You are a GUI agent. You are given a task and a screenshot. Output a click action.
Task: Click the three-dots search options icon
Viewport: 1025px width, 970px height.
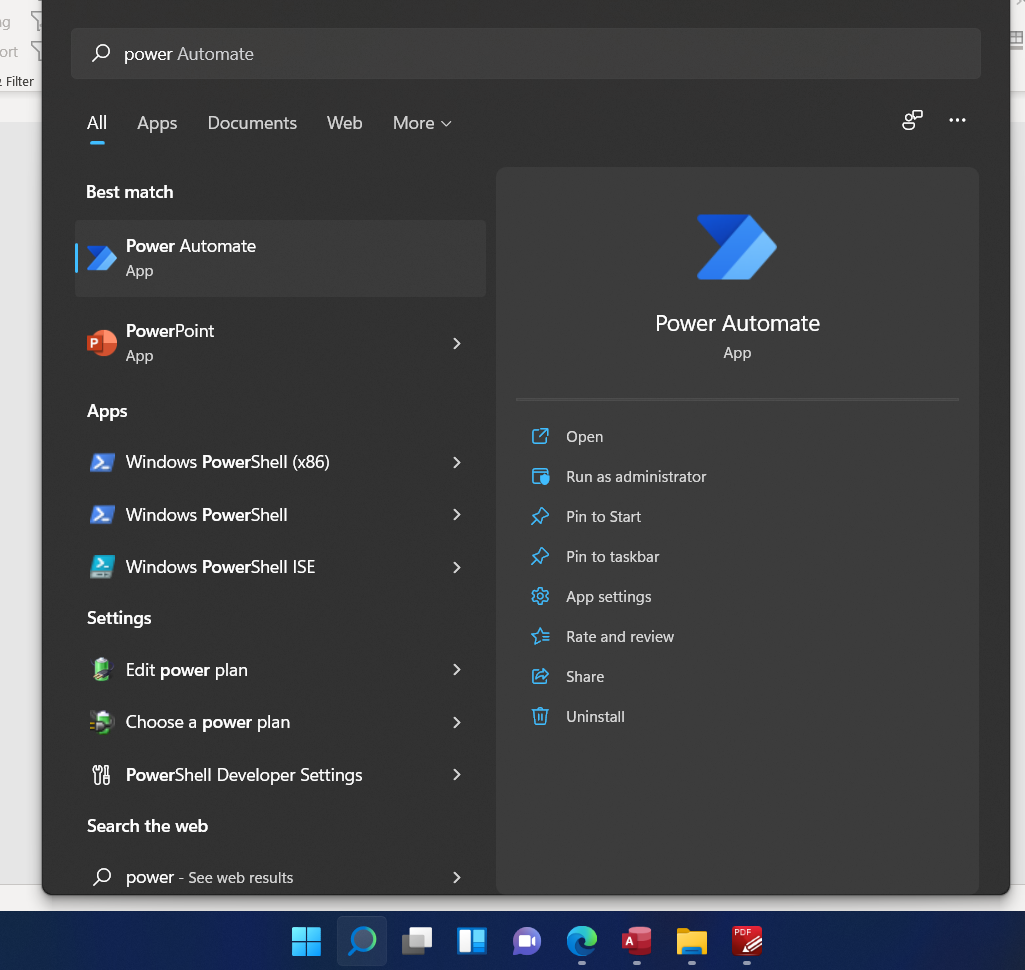tap(957, 121)
